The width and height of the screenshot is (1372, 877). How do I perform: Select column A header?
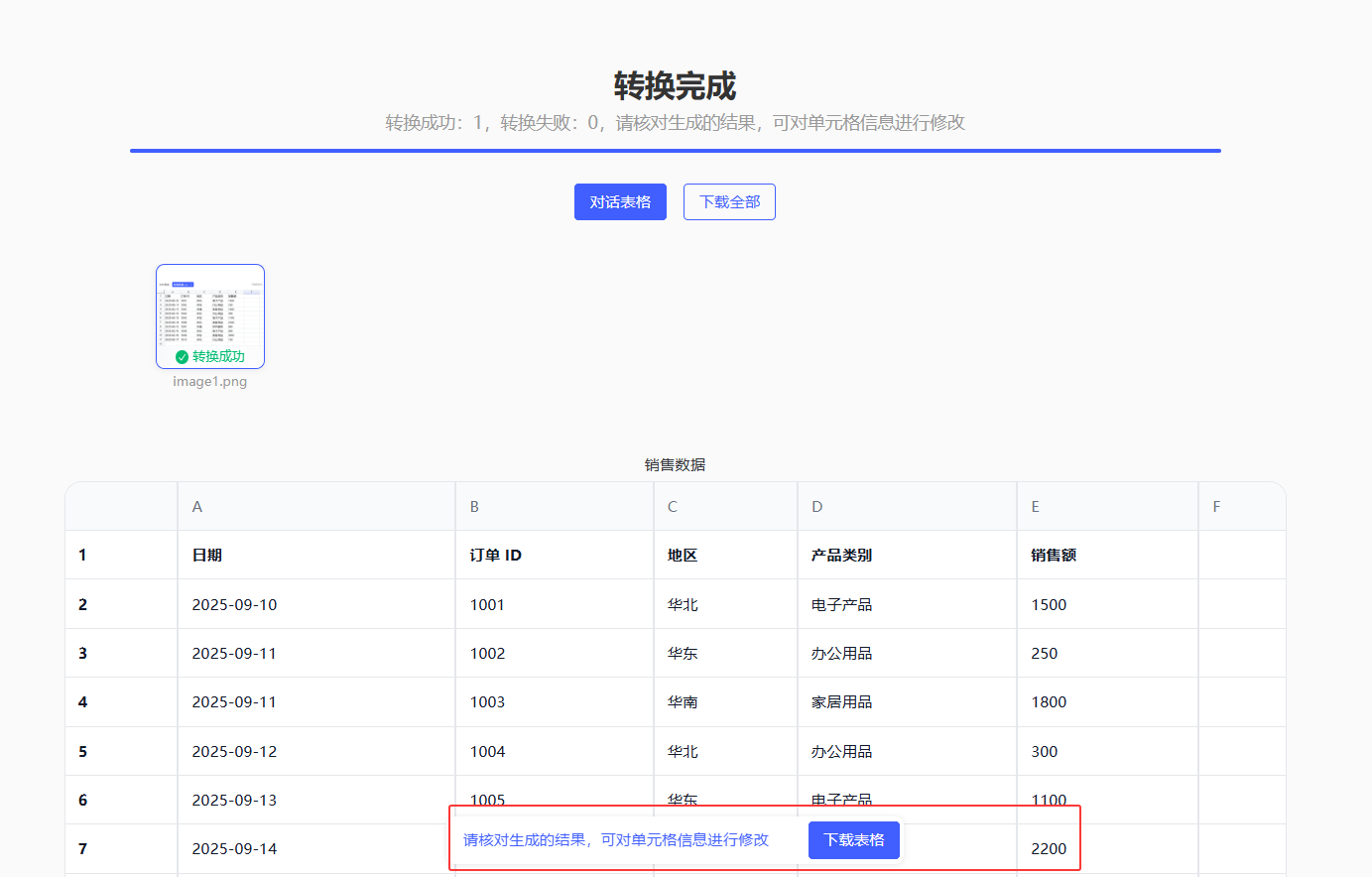point(315,507)
